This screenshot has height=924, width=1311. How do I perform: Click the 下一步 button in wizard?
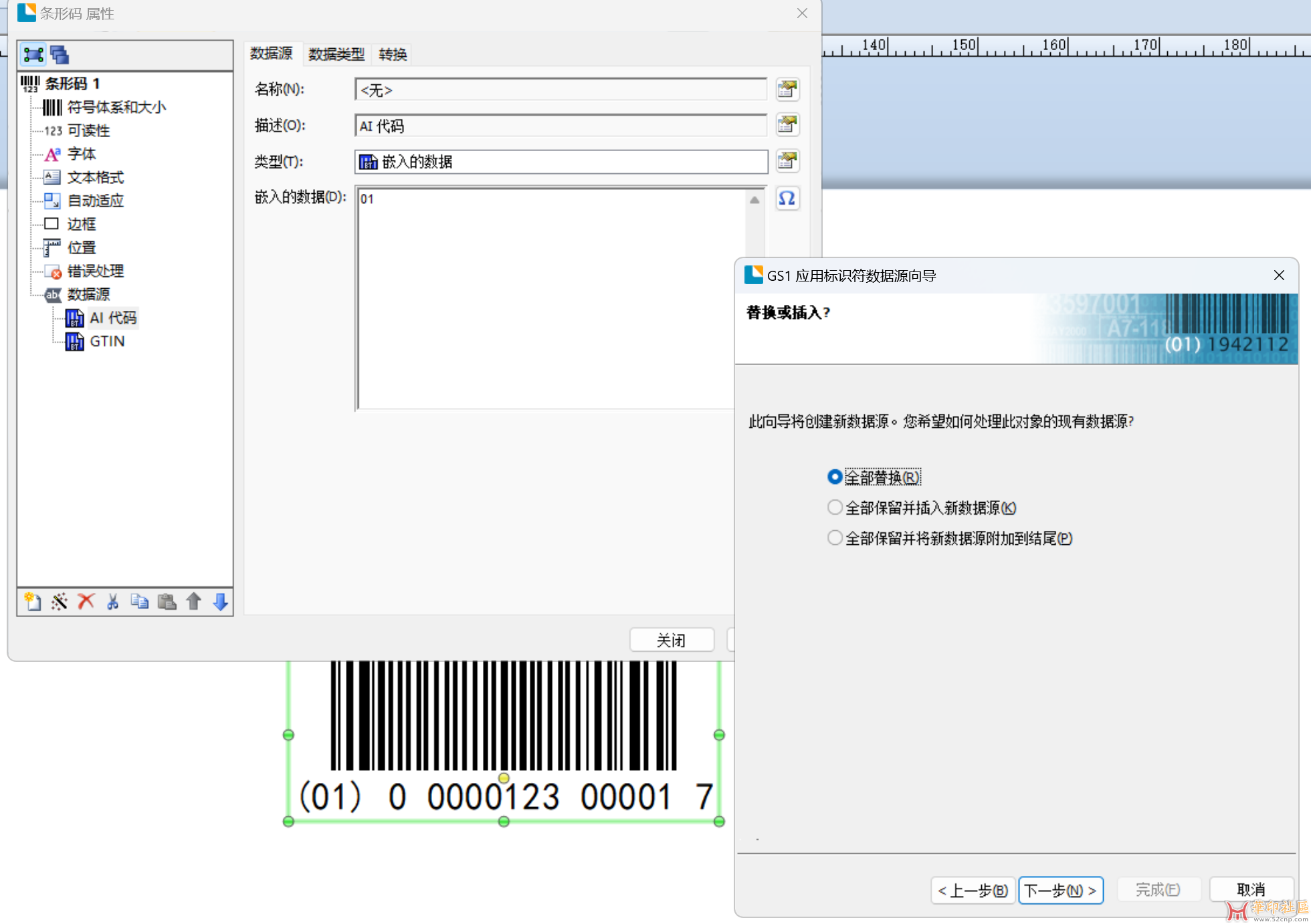coord(1060,890)
